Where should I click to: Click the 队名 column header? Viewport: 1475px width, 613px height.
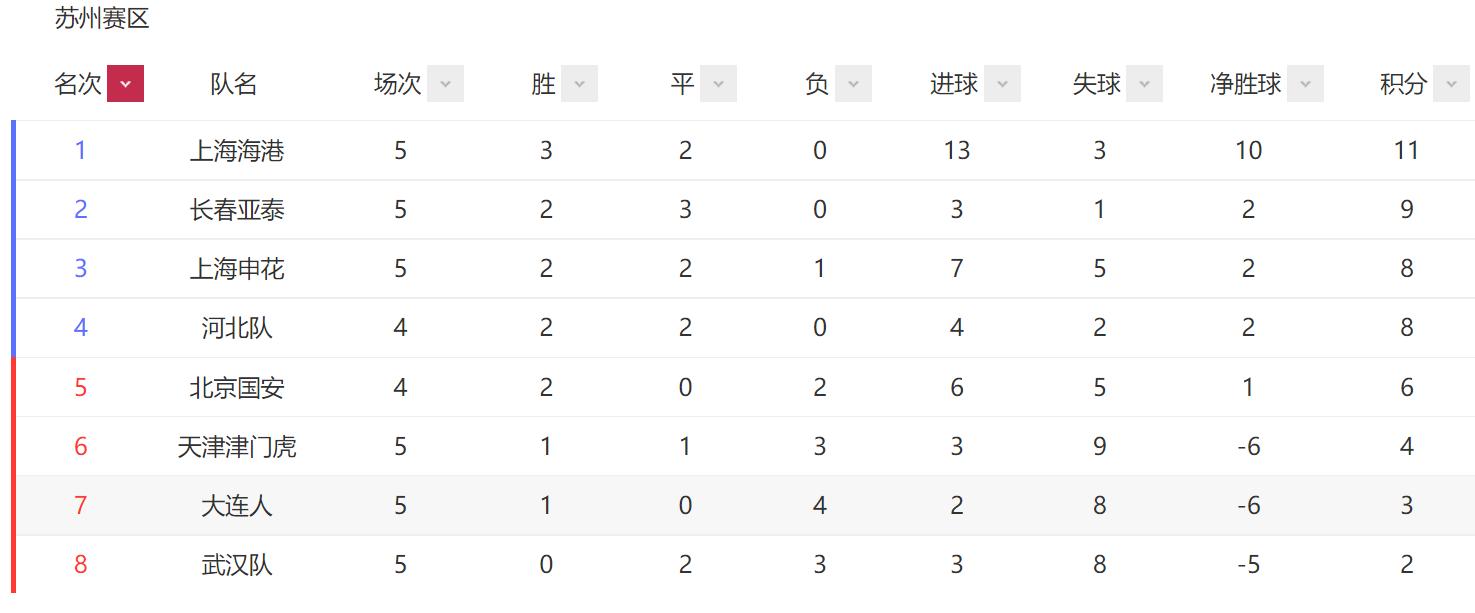[x=234, y=84]
